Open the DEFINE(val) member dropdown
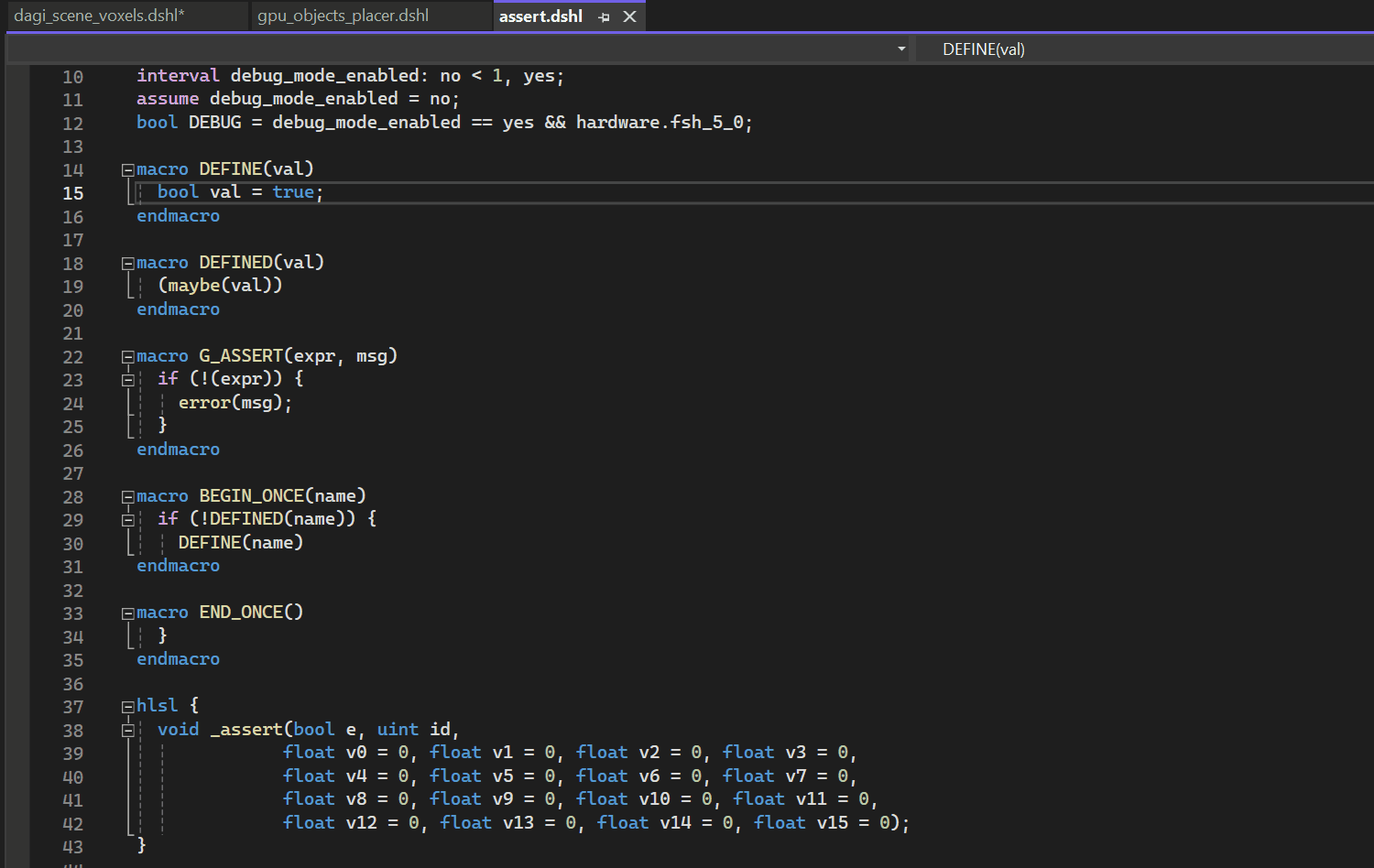This screenshot has width=1374, height=868. click(x=985, y=49)
